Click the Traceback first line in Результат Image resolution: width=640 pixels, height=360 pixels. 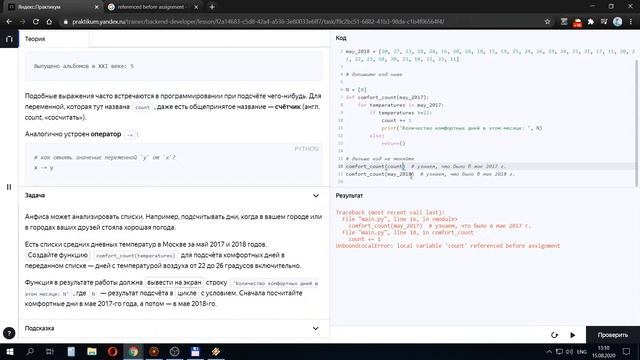[390, 212]
